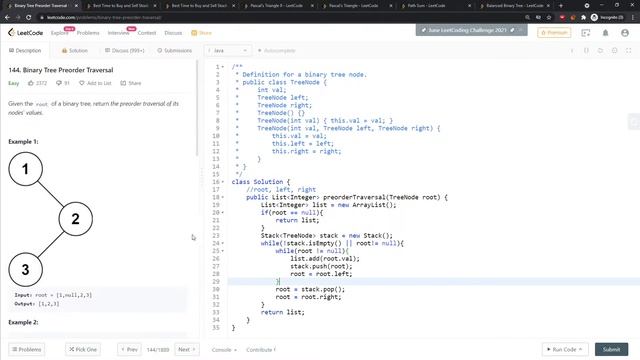Click the Easy difficulty label
640x360 pixels.
click(13, 83)
